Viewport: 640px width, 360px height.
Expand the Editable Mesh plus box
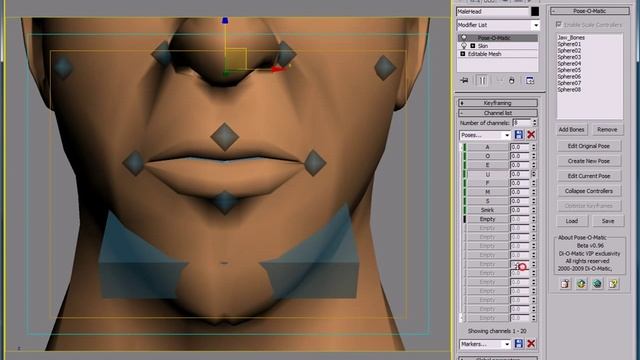click(463, 54)
